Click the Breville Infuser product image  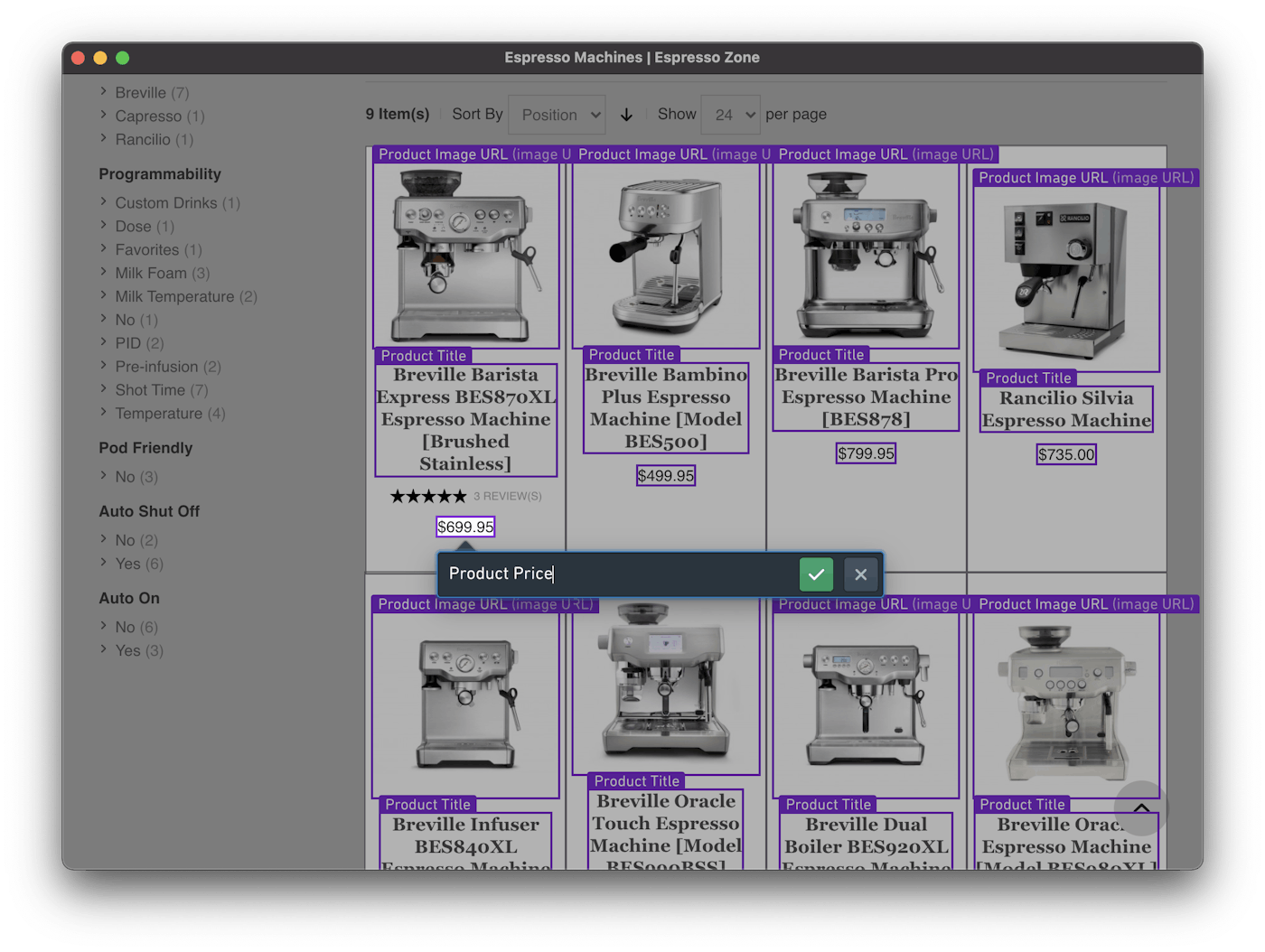click(466, 705)
